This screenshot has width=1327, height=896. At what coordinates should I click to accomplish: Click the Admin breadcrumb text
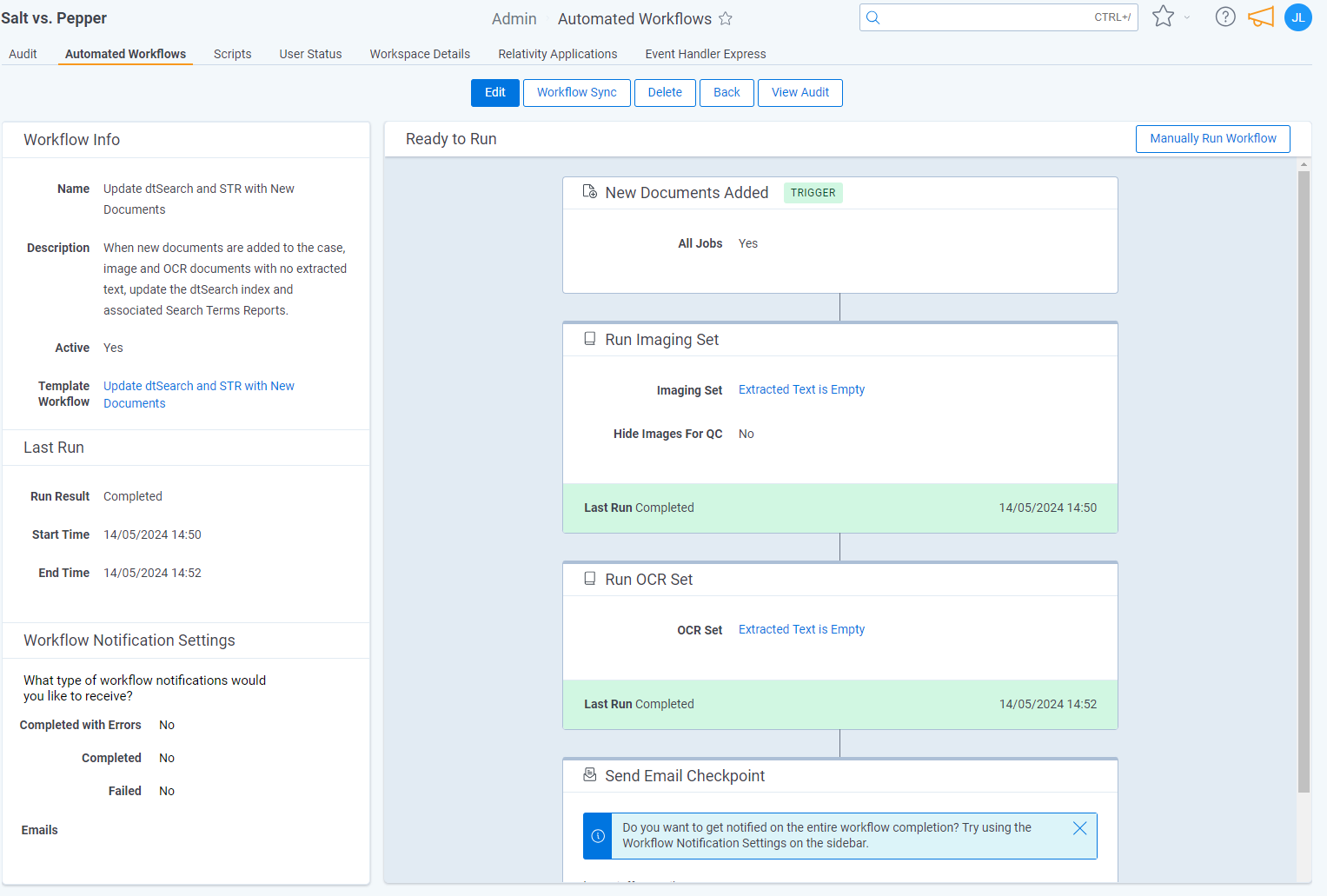(x=514, y=18)
